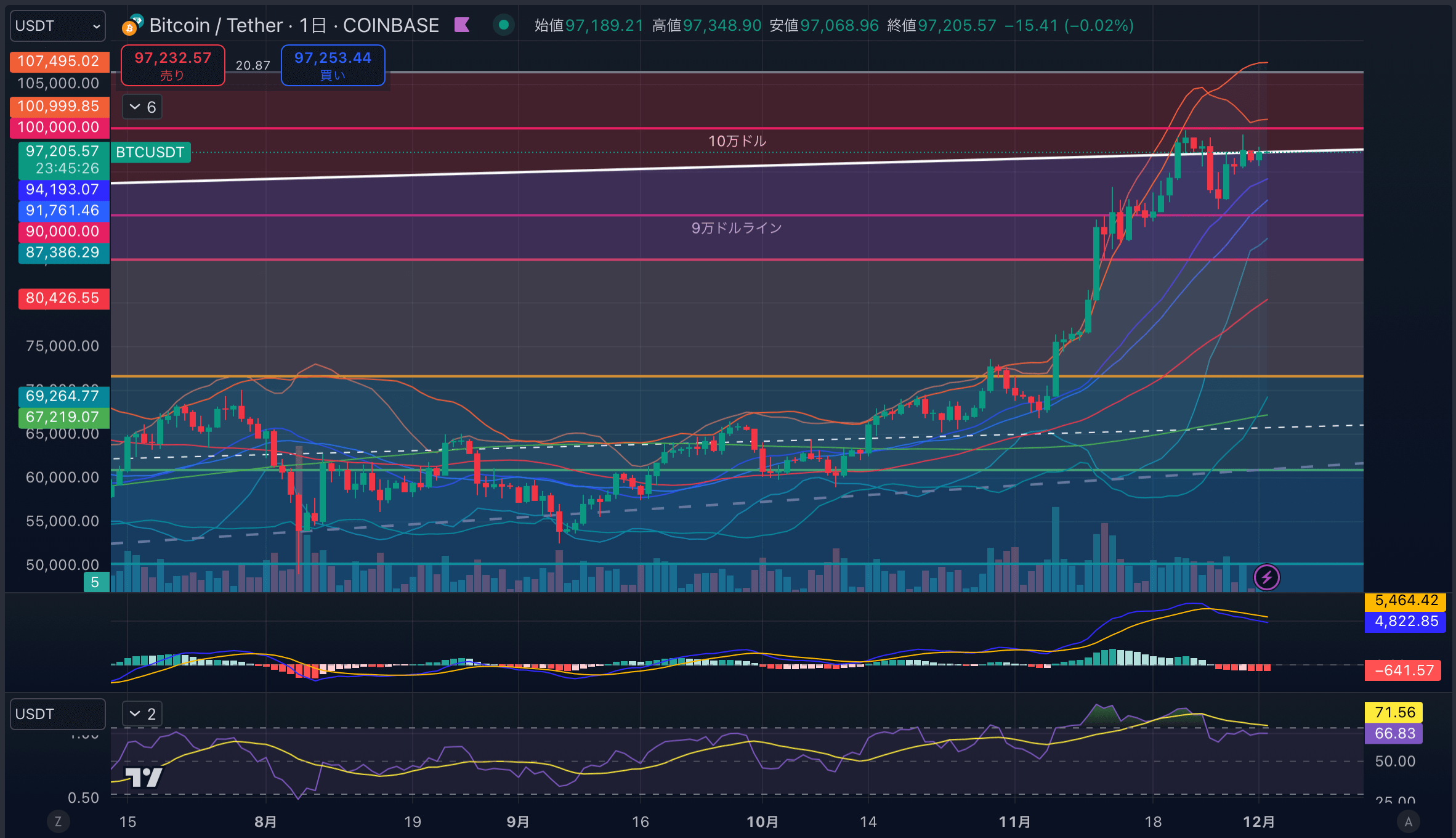Click the 60,000.00 price axis tick
The width and height of the screenshot is (1456, 838).
62,477
